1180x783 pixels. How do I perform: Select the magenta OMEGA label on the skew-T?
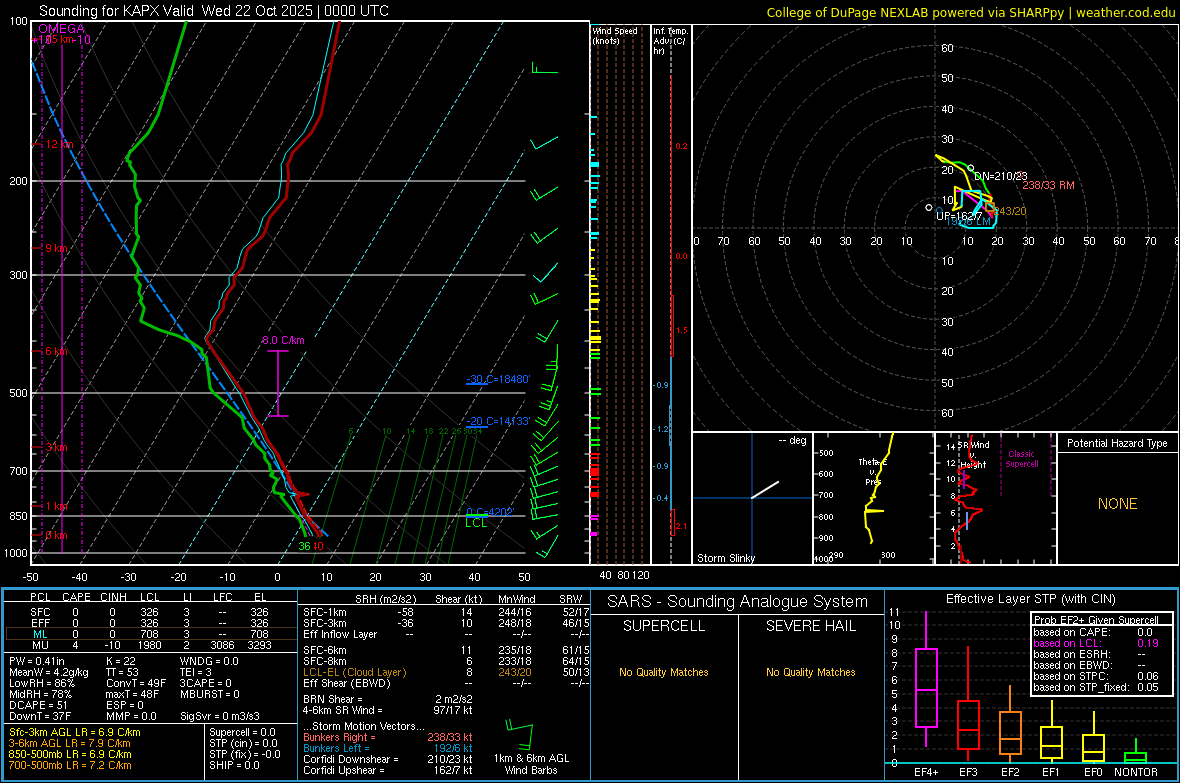[x=62, y=29]
